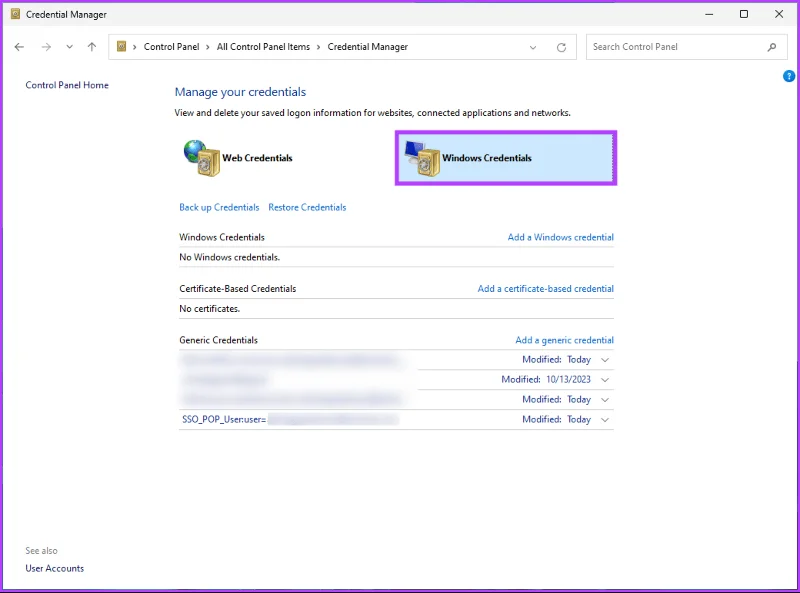Click the search magnifier icon
The height and width of the screenshot is (593, 800).
pyautogui.click(x=772, y=47)
